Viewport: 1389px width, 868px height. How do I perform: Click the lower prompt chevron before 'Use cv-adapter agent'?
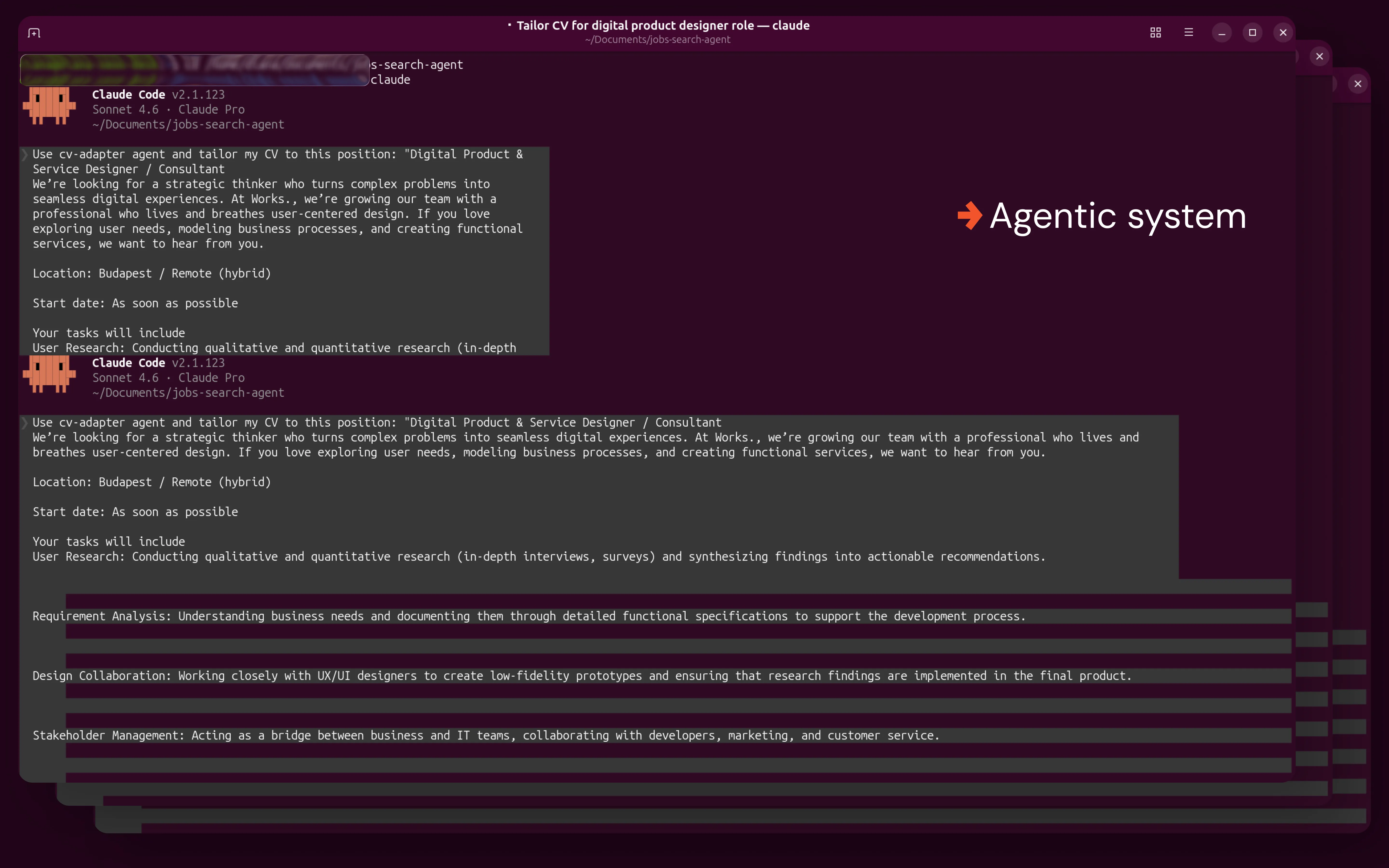pyautogui.click(x=25, y=423)
